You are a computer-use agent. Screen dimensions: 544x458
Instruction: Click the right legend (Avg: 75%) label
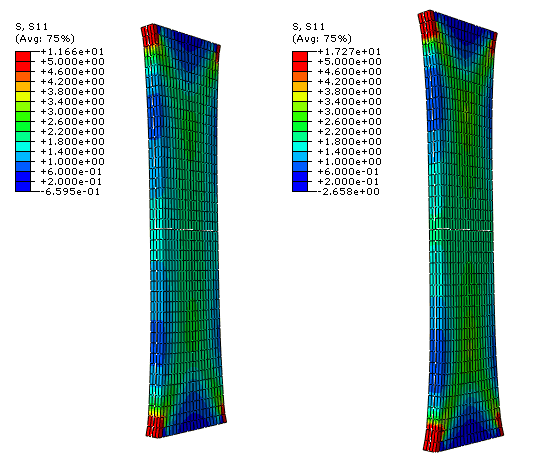coord(322,39)
